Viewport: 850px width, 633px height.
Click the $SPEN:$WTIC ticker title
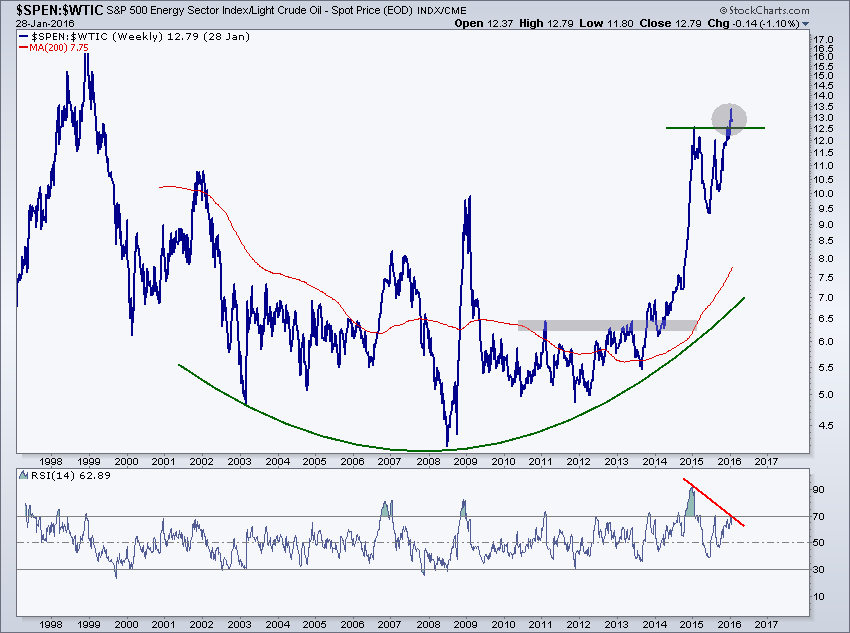(x=59, y=10)
